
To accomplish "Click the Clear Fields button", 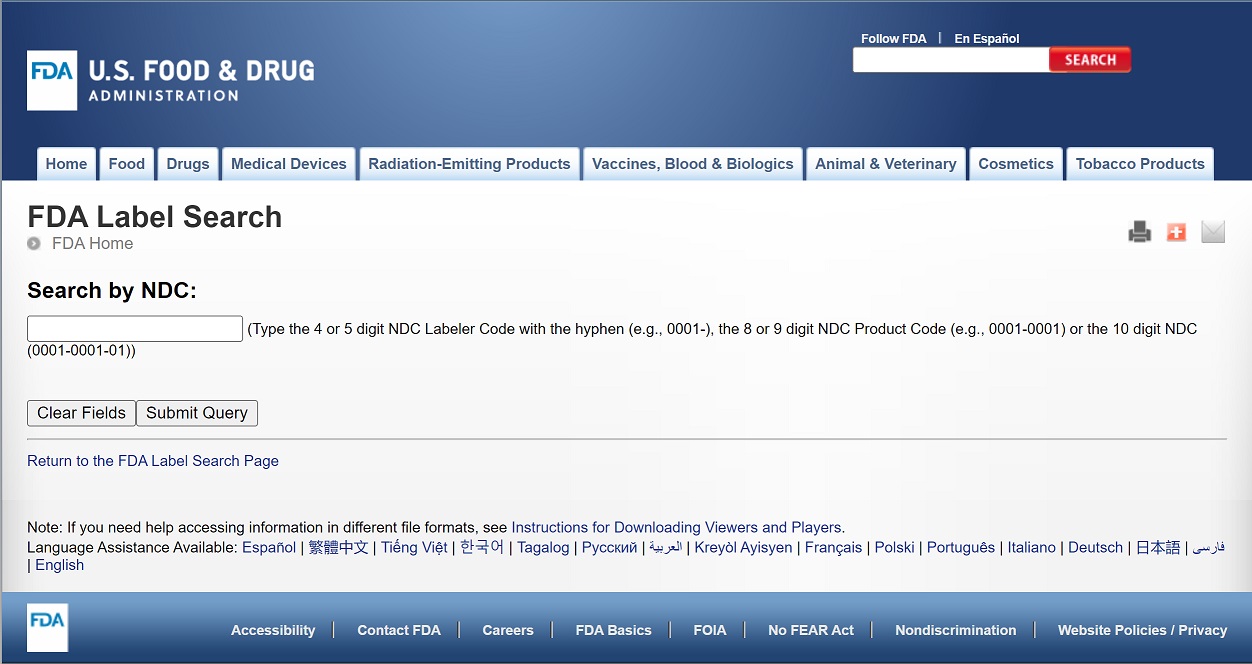I will coord(81,412).
